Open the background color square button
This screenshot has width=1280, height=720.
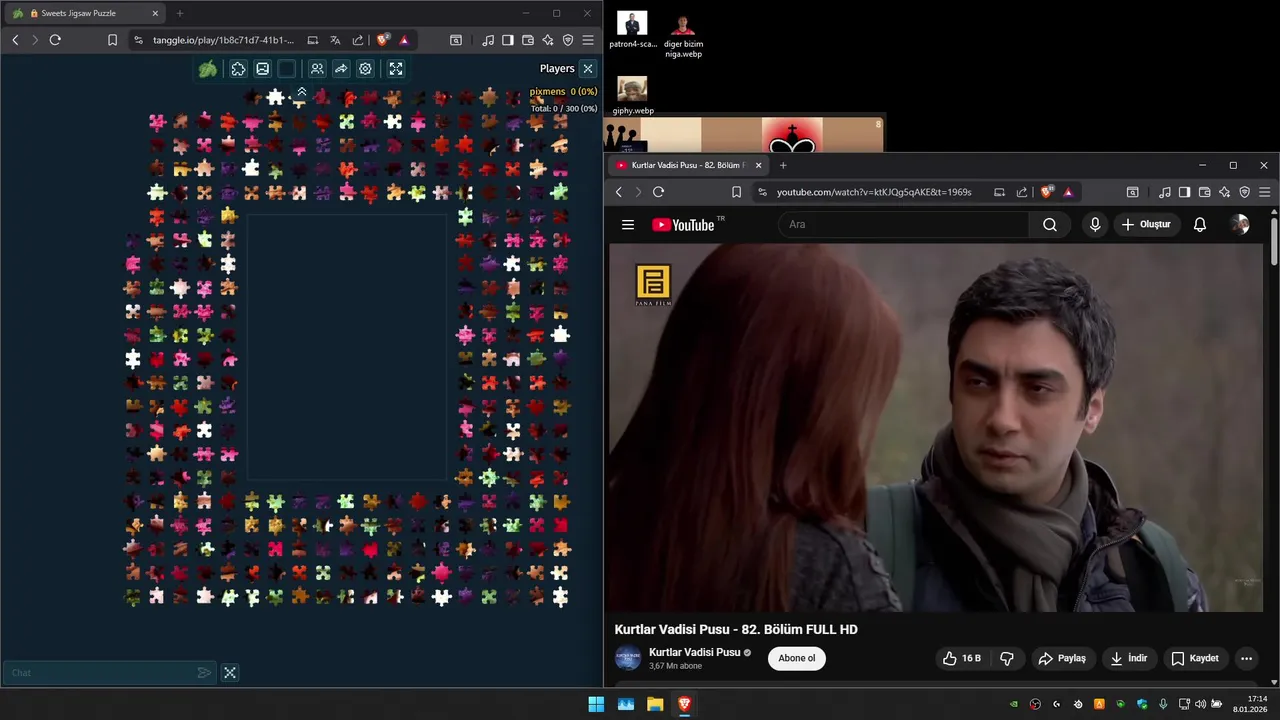point(287,69)
